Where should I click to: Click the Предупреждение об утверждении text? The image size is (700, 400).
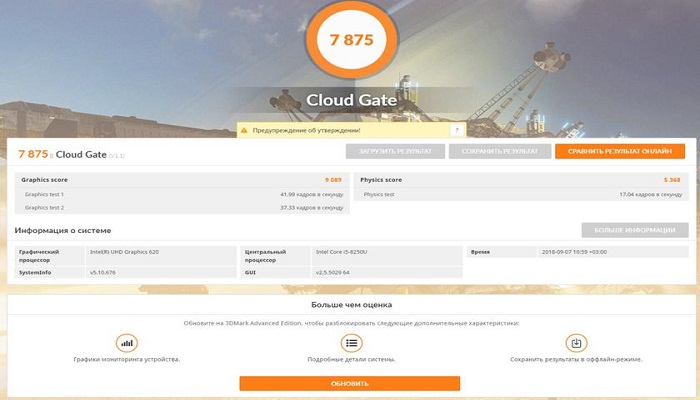306,130
